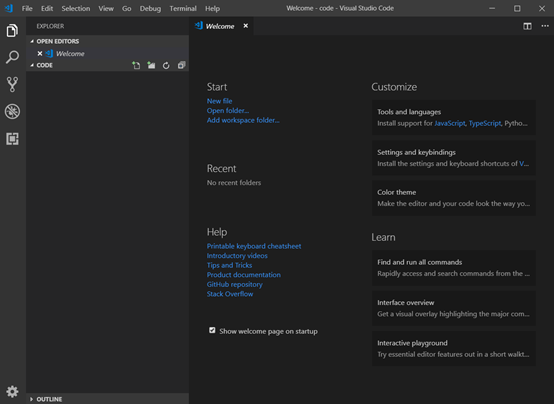Click the JavaScript link in Tools and languages
The height and width of the screenshot is (404, 554).
[450, 123]
